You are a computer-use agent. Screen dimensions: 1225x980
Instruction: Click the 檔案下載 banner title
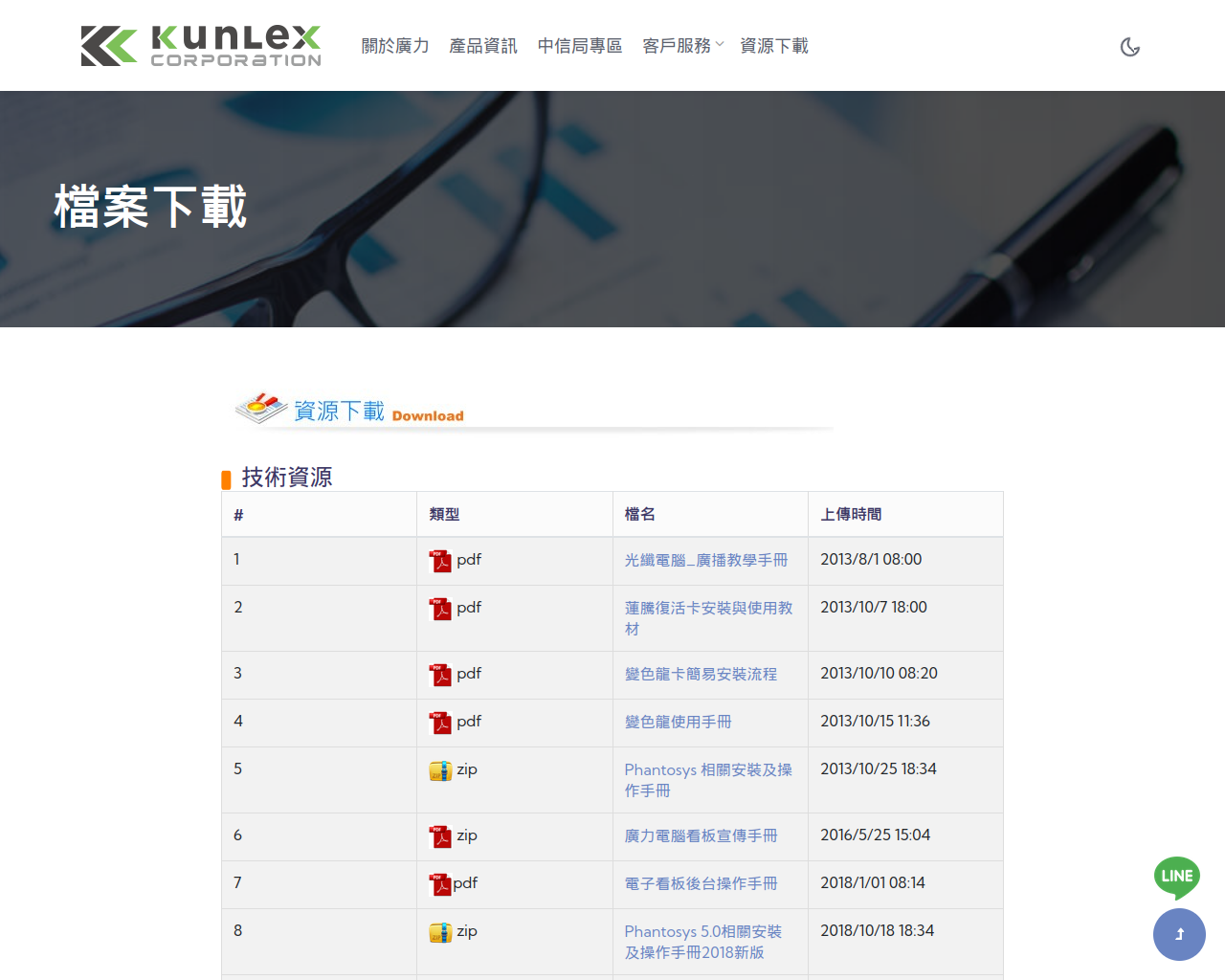click(x=150, y=207)
